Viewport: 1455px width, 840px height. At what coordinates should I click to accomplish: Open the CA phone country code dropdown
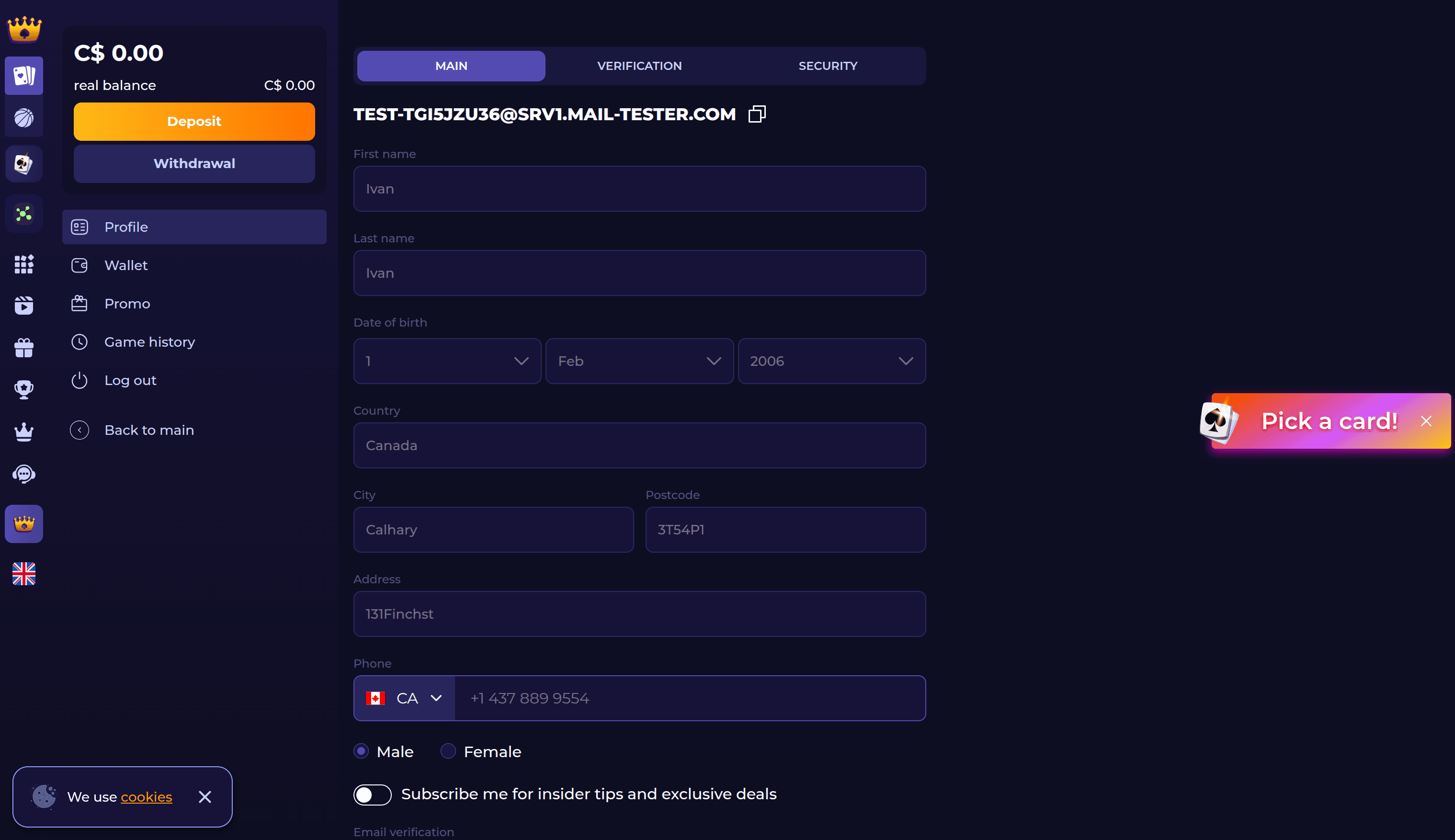[x=404, y=698]
